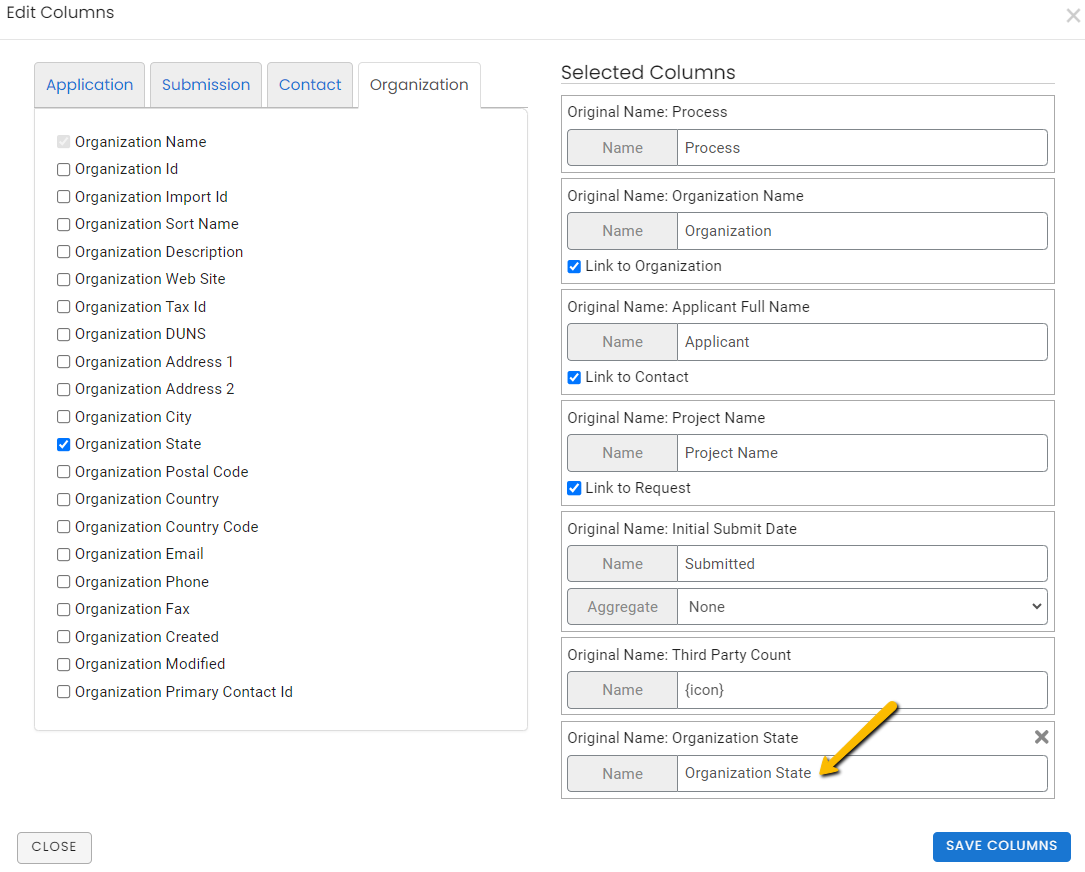Screen dimensions: 1085x872
Task: Disable Link to Organization
Action: [x=573, y=266]
